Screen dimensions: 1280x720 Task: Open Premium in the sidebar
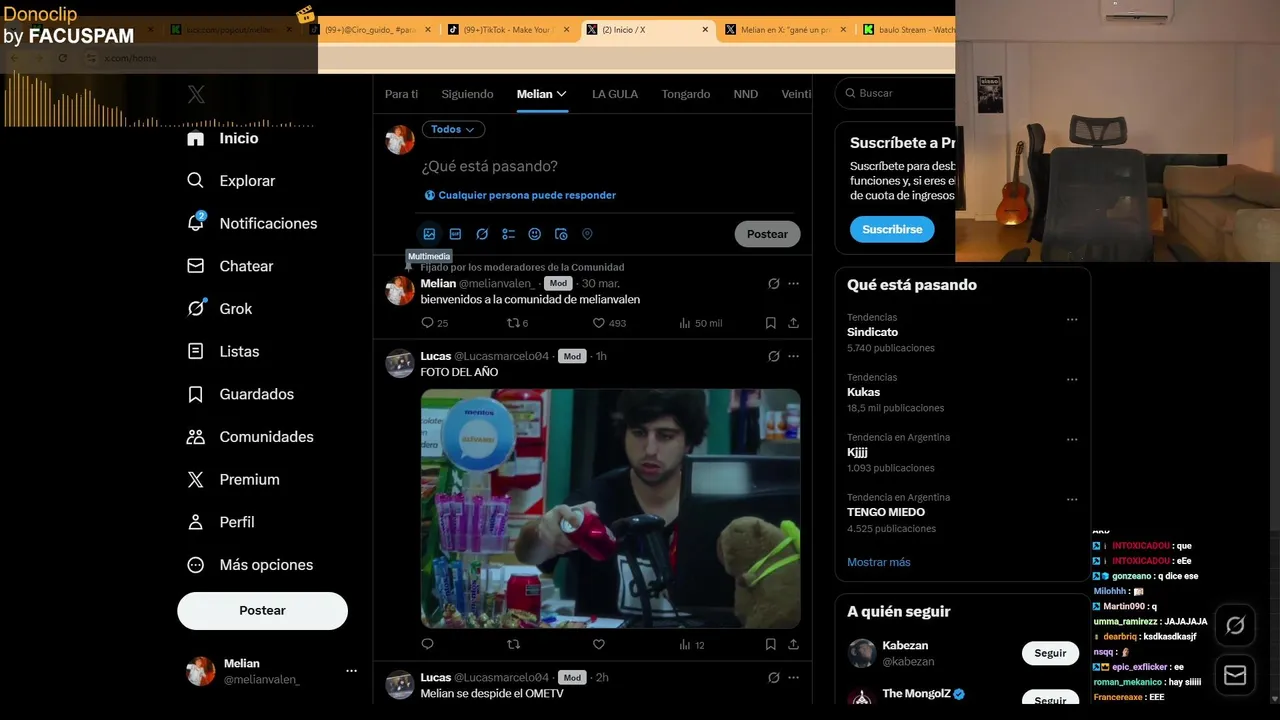pos(233,480)
